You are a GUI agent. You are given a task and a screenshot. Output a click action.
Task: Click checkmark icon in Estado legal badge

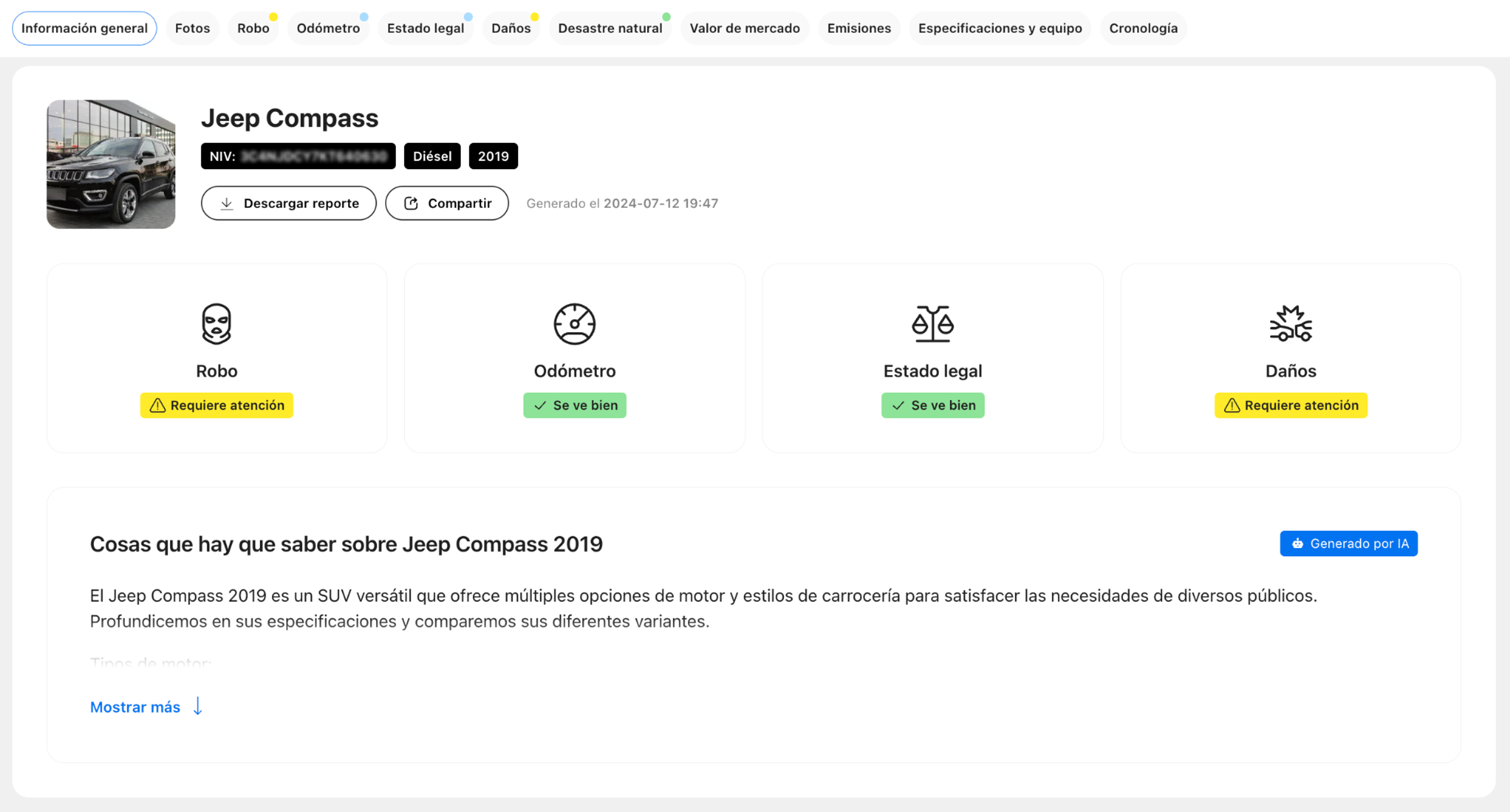(x=898, y=406)
